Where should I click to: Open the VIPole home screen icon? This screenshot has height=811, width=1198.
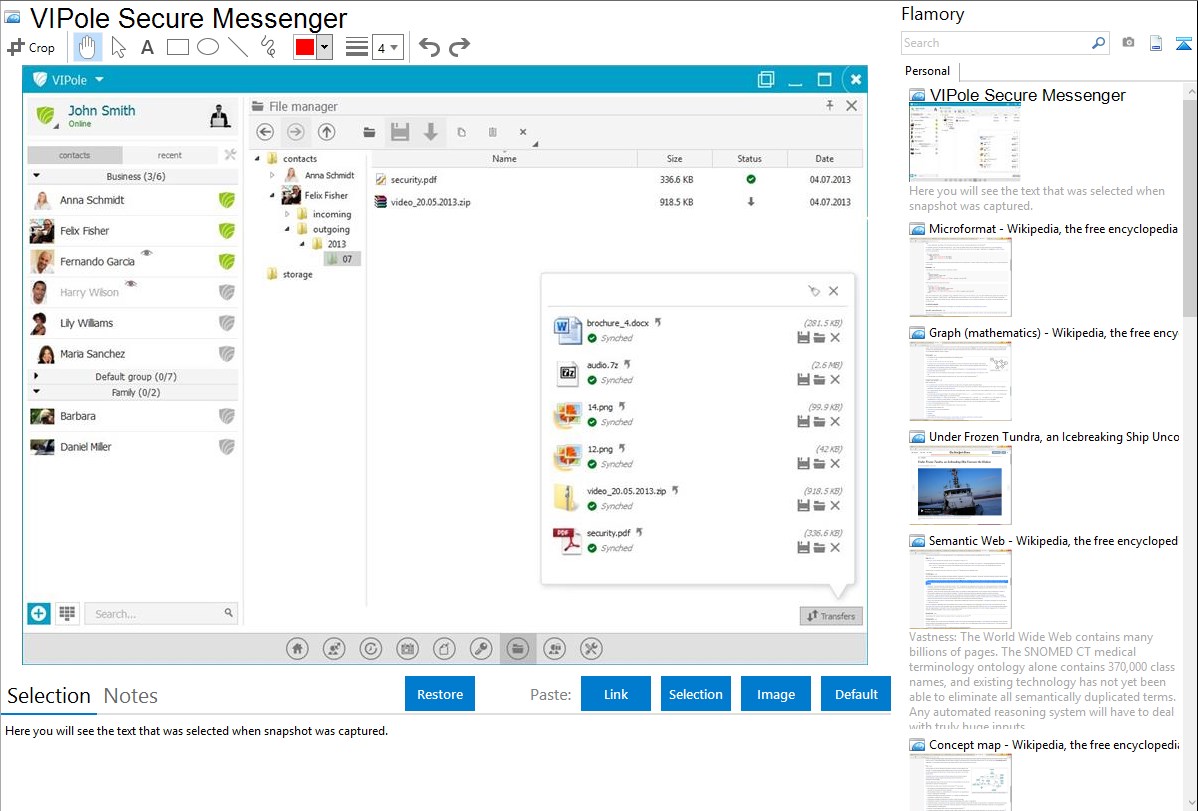297,649
